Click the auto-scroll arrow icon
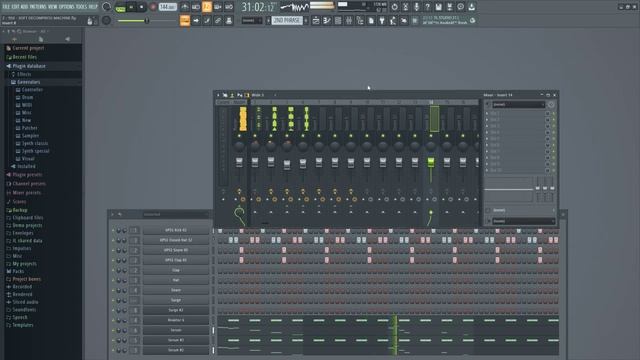Screen dimensions: 640x360 click(196, 20)
